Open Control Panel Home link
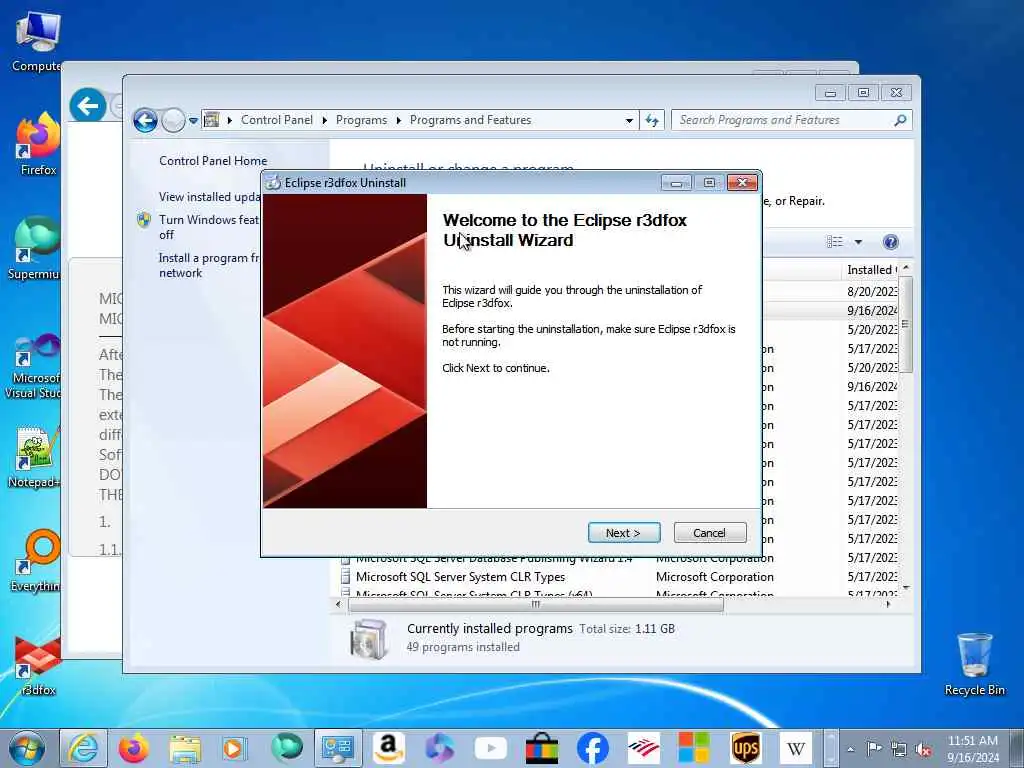1024x768 pixels. point(213,161)
